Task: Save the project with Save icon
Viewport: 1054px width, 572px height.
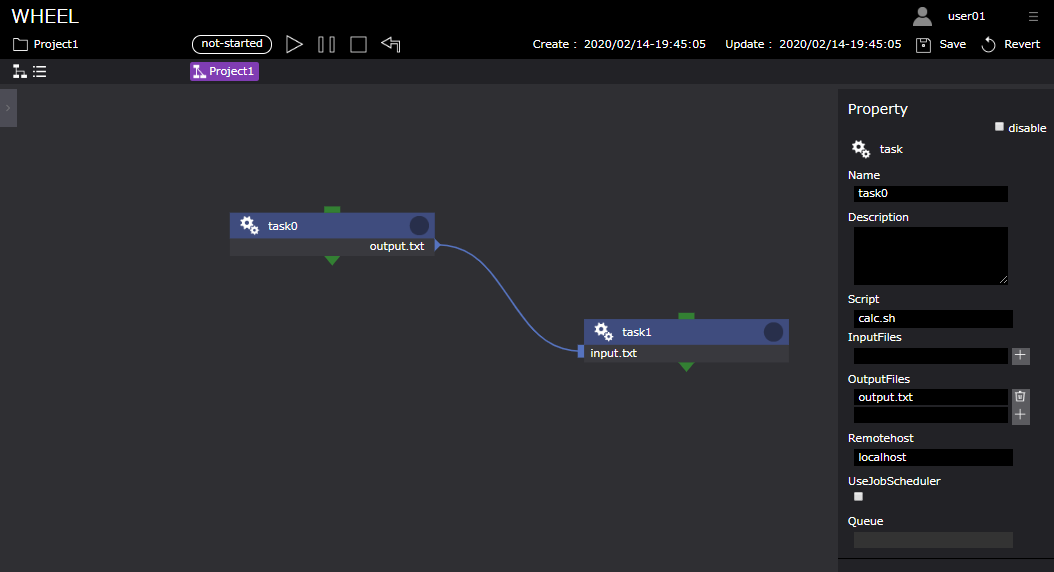Action: tap(924, 44)
